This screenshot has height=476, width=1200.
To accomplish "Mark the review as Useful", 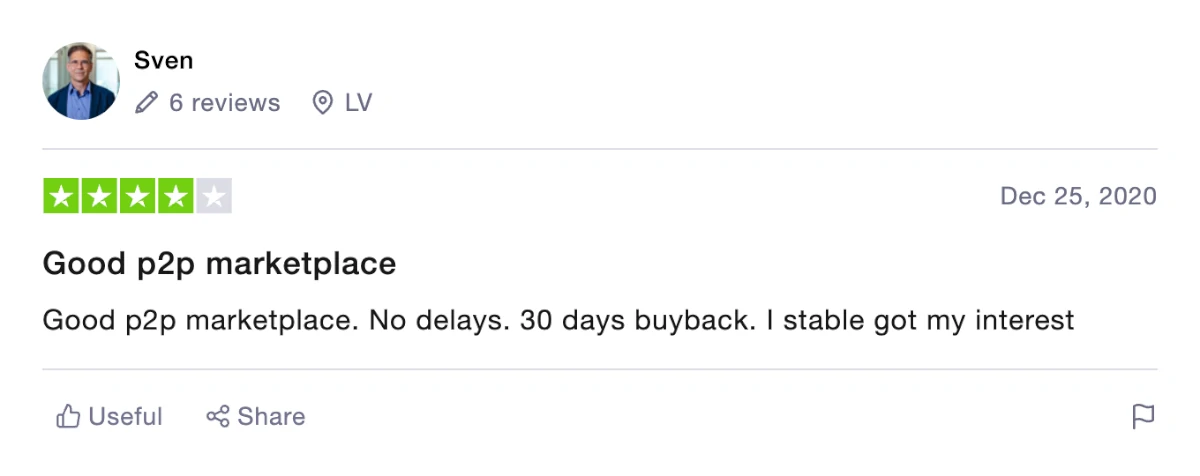I will 109,416.
